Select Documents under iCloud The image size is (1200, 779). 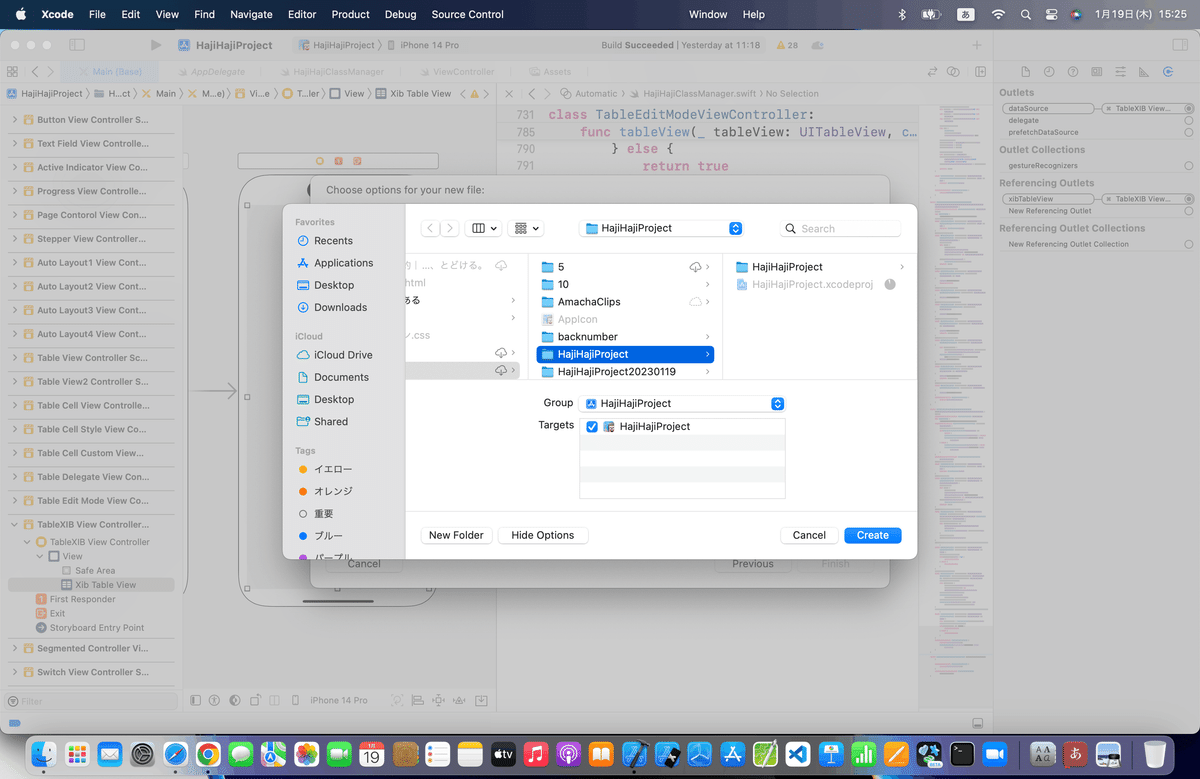coord(341,377)
